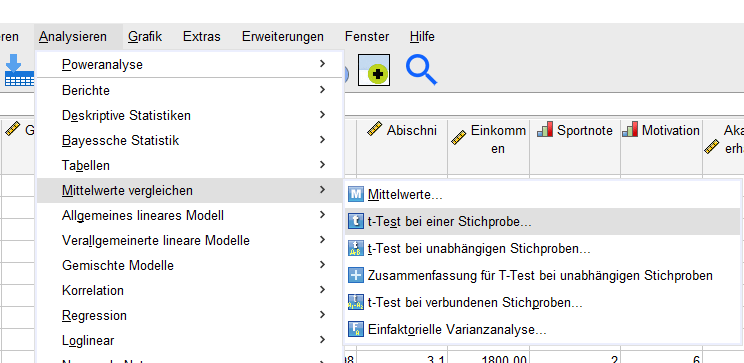
Task: Click the Mittelwerte M icon
Action: coord(355,194)
